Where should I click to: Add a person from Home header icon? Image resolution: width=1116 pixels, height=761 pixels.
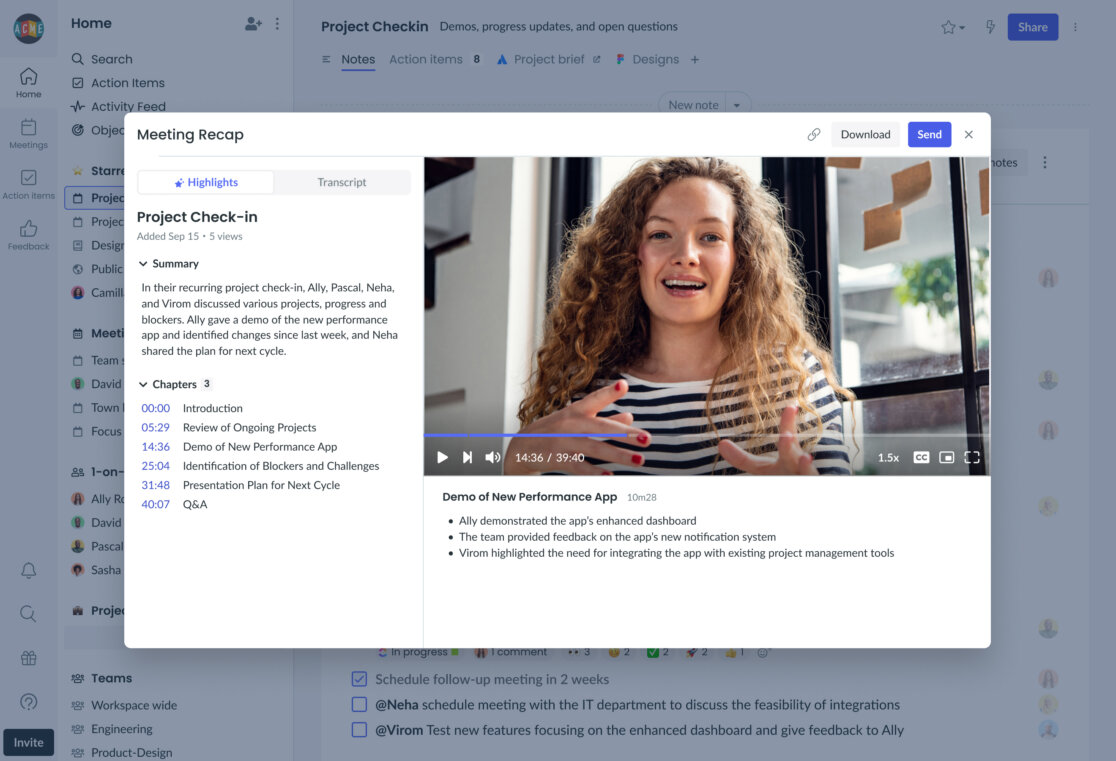pyautogui.click(x=253, y=23)
